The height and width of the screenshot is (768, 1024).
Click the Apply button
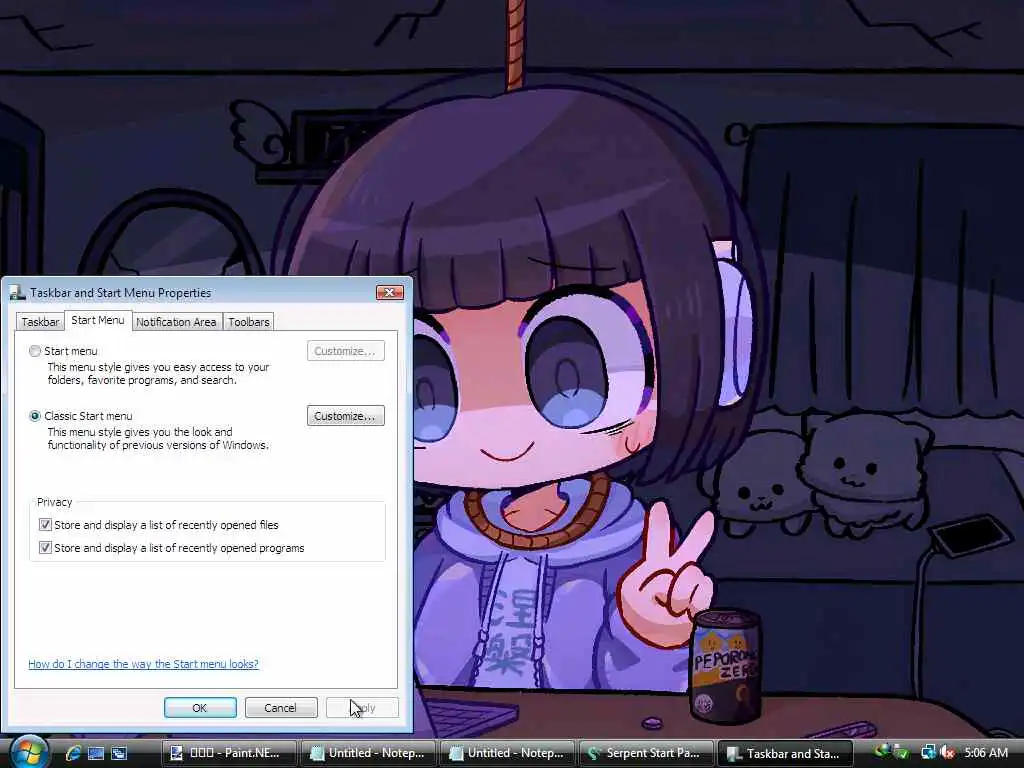[362, 708]
